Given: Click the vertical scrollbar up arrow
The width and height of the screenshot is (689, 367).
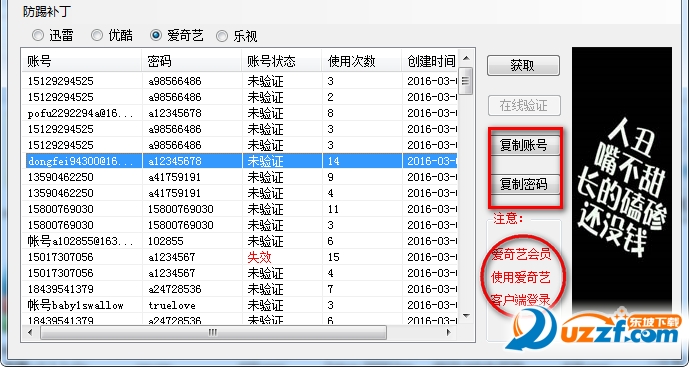Looking at the screenshot, I should pos(466,58).
